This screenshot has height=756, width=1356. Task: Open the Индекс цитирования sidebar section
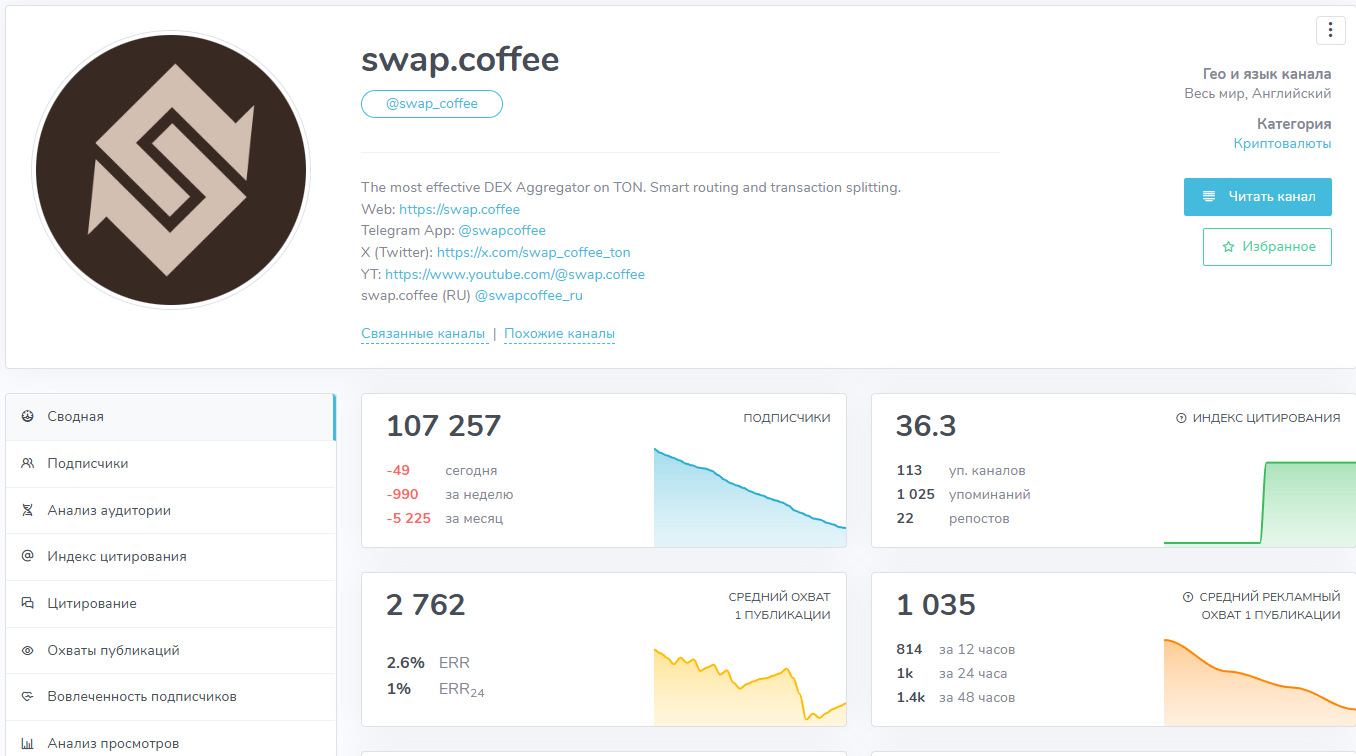170,557
